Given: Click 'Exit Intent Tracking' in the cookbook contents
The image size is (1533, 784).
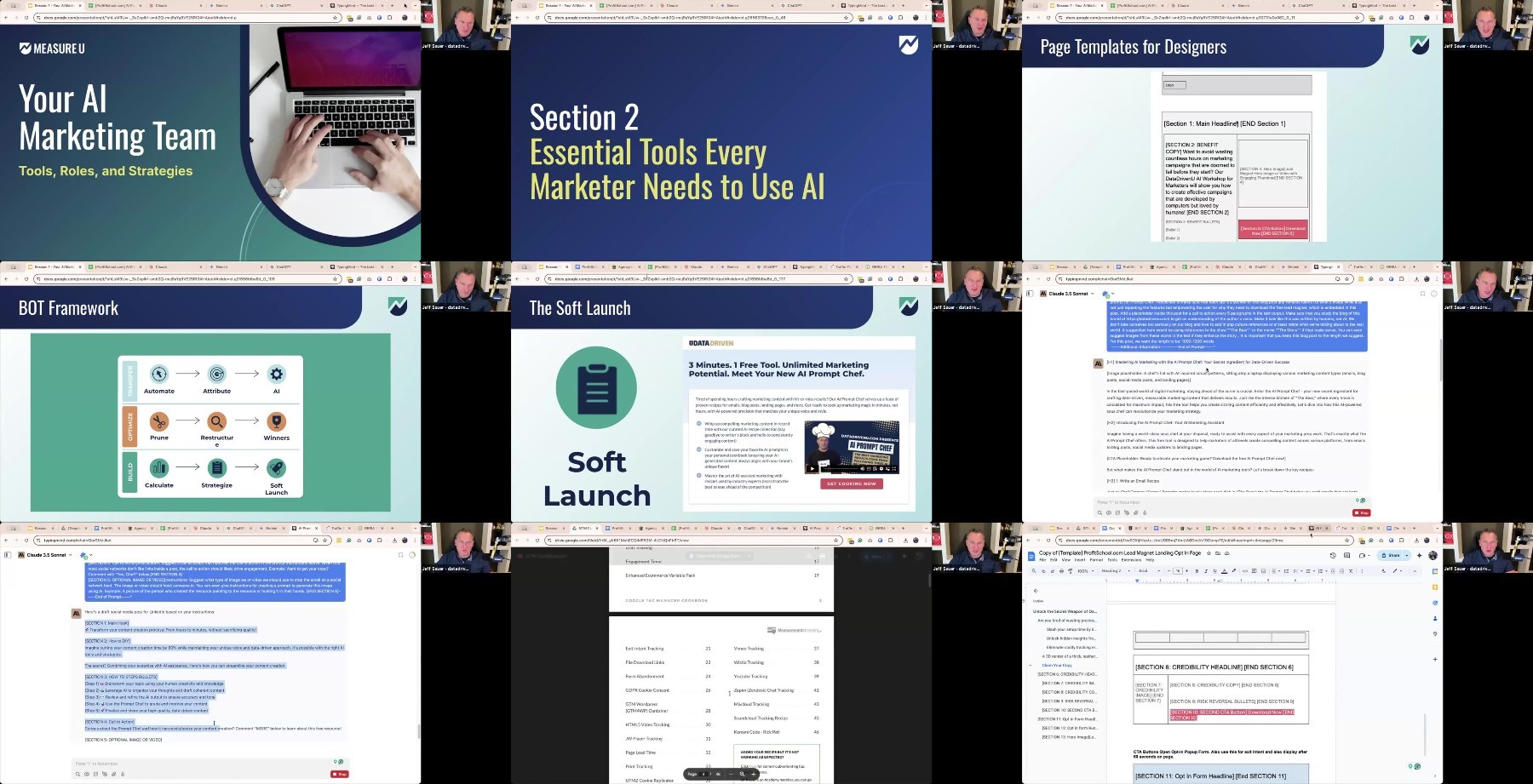Looking at the screenshot, I should pyautogui.click(x=646, y=649).
